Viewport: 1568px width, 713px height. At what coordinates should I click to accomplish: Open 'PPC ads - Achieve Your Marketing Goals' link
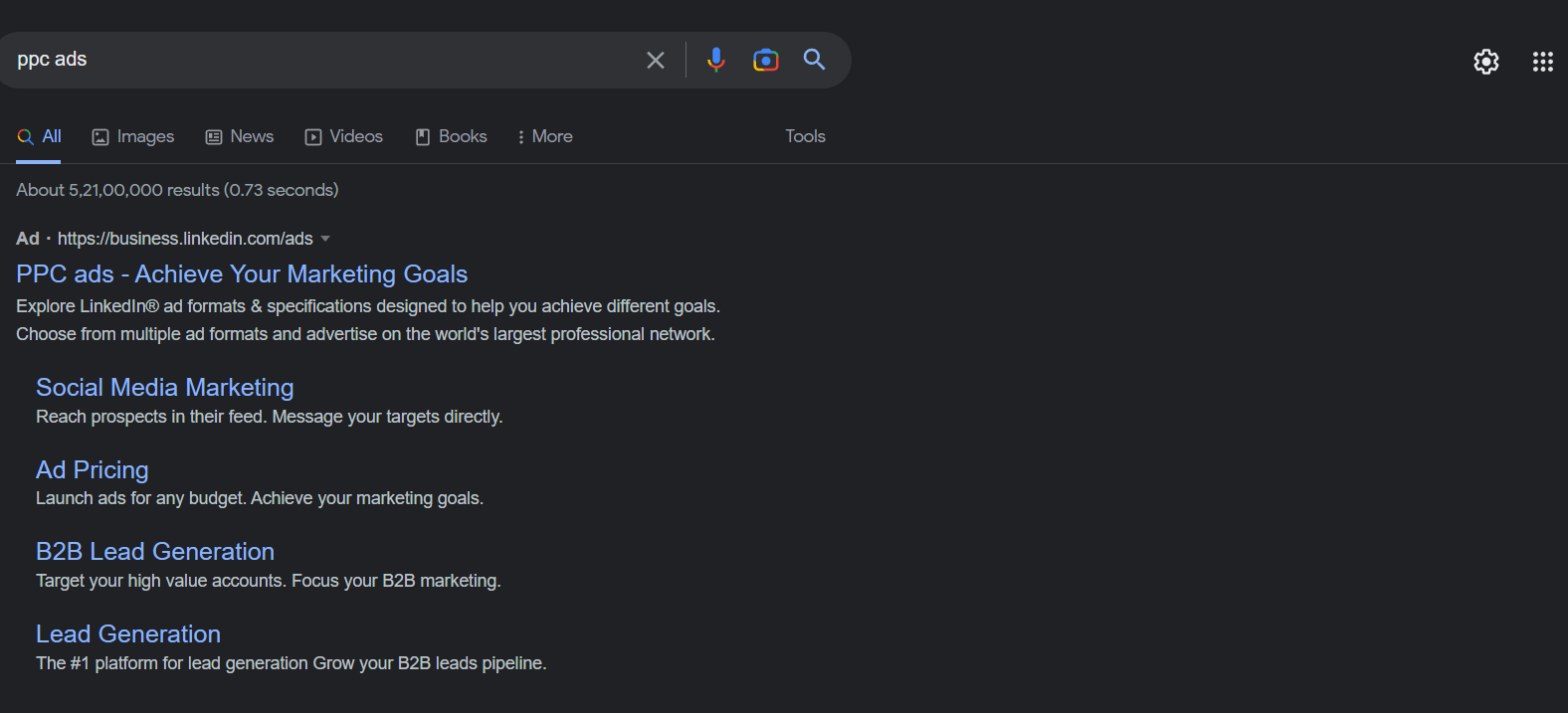click(242, 274)
